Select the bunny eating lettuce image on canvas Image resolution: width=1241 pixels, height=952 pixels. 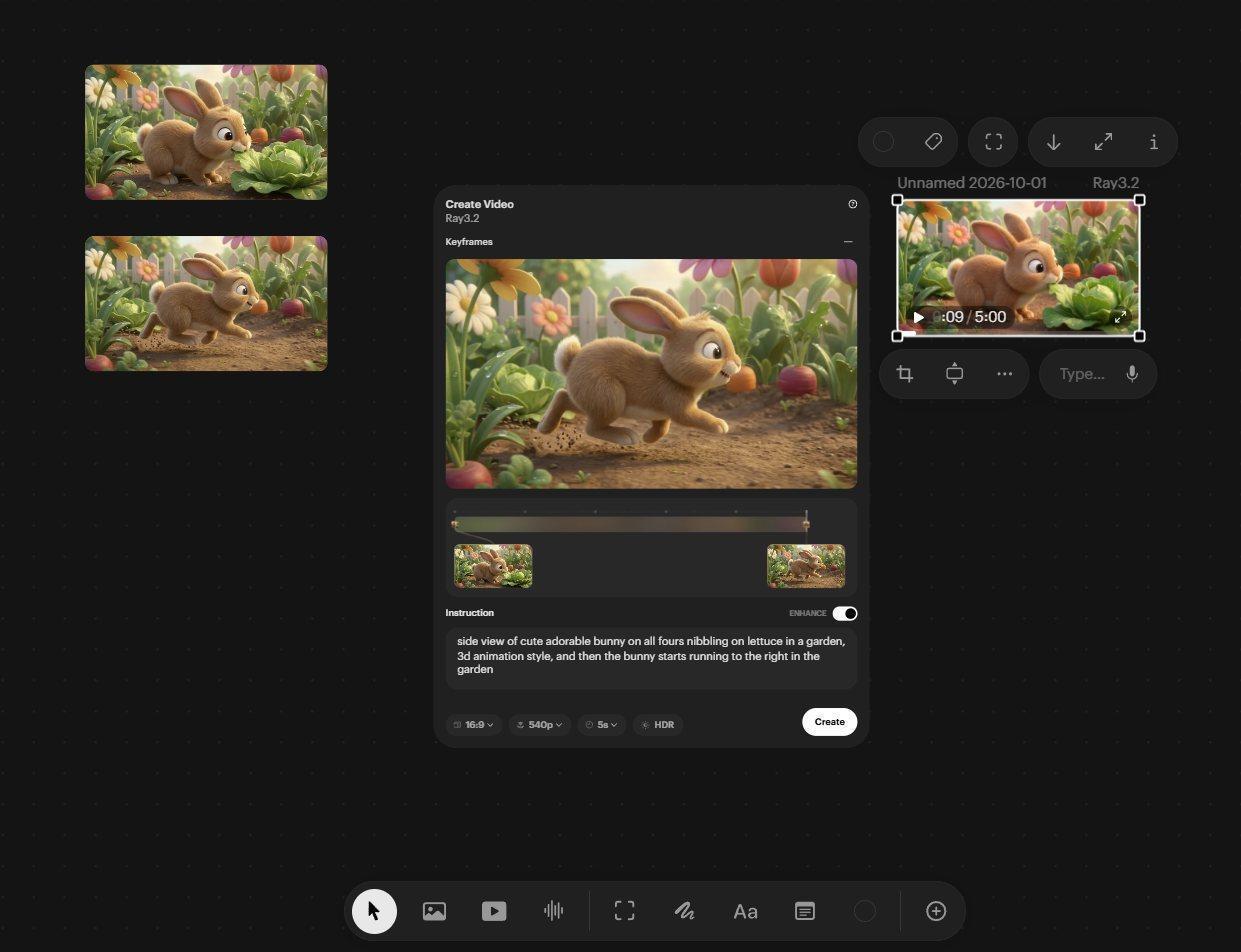tap(206, 132)
